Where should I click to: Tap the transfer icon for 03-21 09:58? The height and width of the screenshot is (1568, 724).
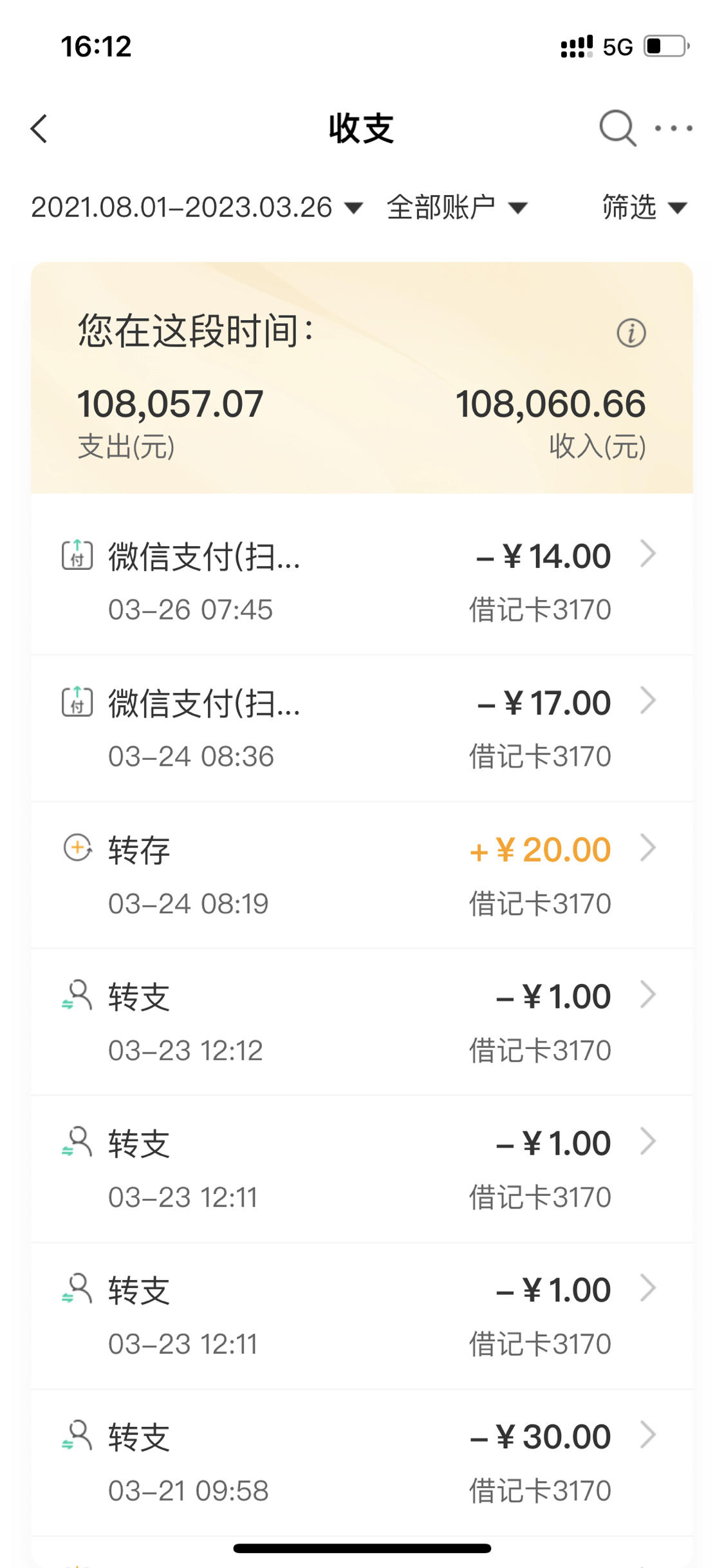(77, 1435)
